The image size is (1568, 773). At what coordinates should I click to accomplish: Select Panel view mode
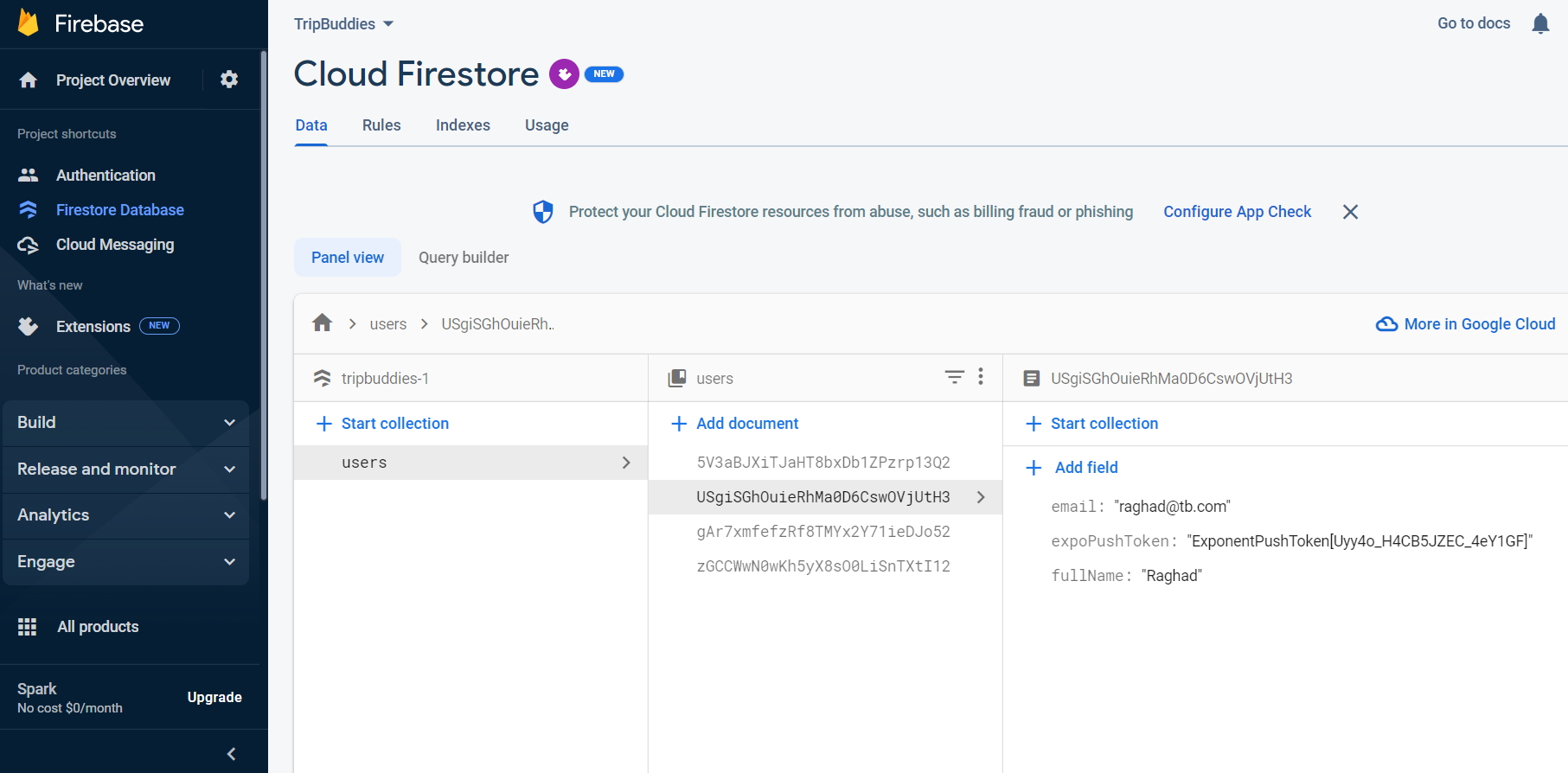[348, 258]
